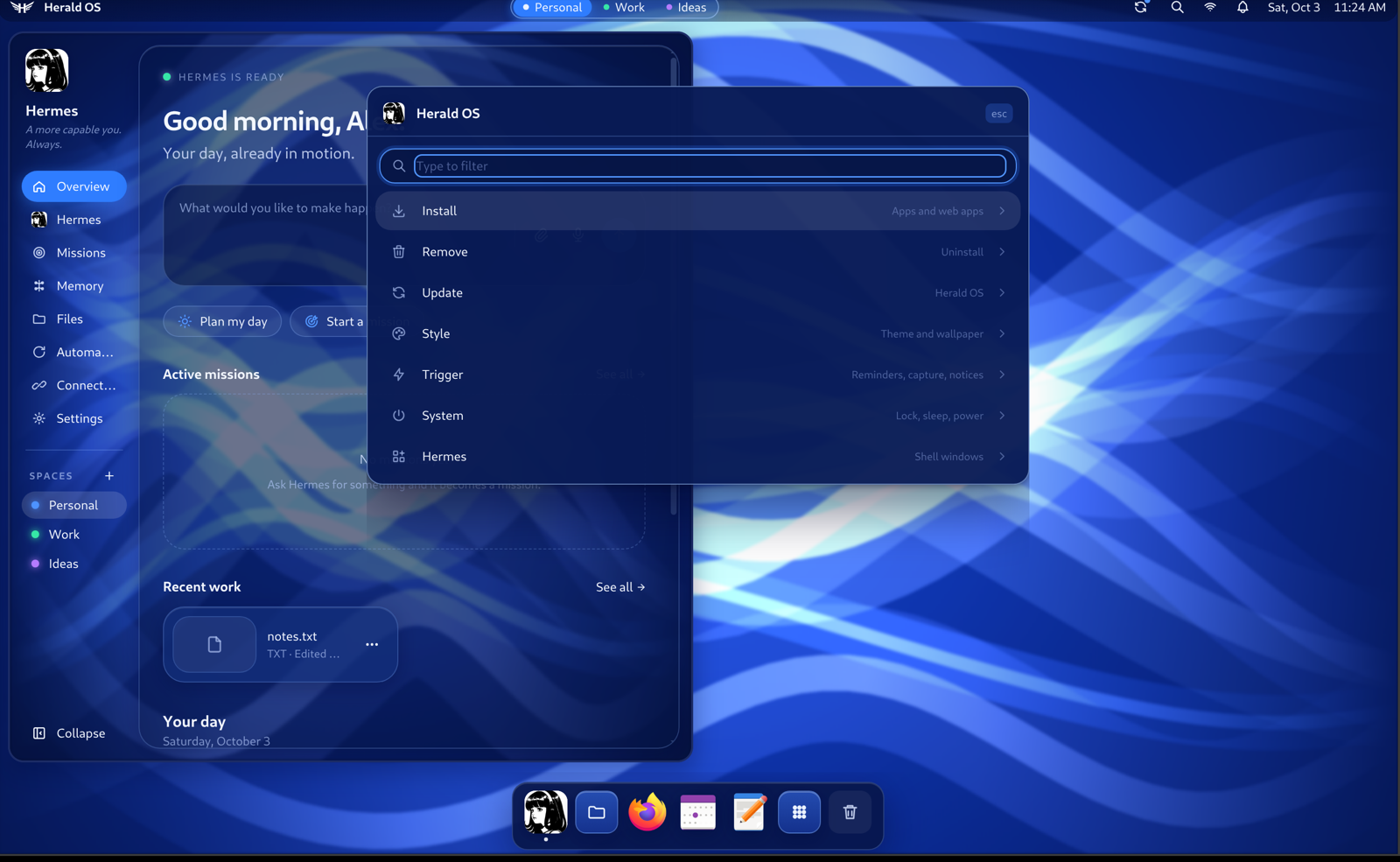Add a new space with plus icon
The width and height of the screenshot is (1400, 862).
pos(109,476)
